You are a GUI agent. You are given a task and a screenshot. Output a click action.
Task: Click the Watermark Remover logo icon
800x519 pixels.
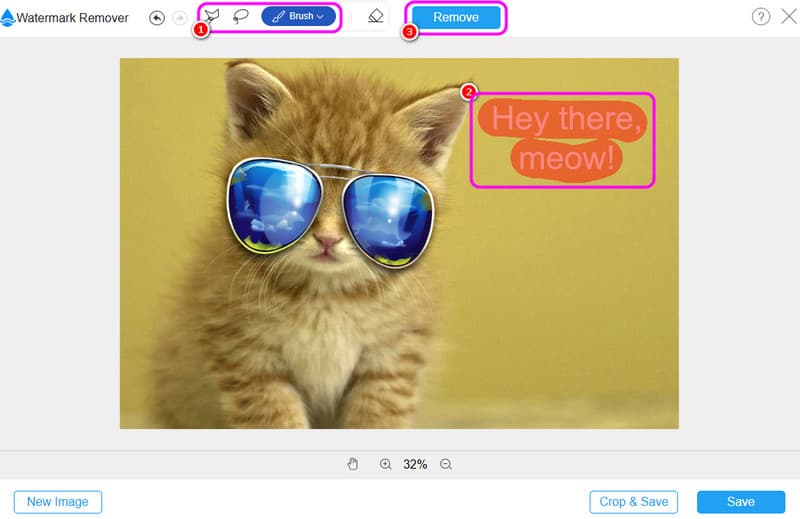click(8, 17)
